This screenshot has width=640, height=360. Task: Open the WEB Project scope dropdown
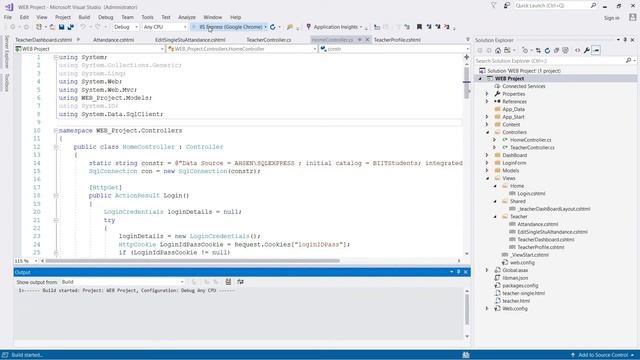(89, 49)
